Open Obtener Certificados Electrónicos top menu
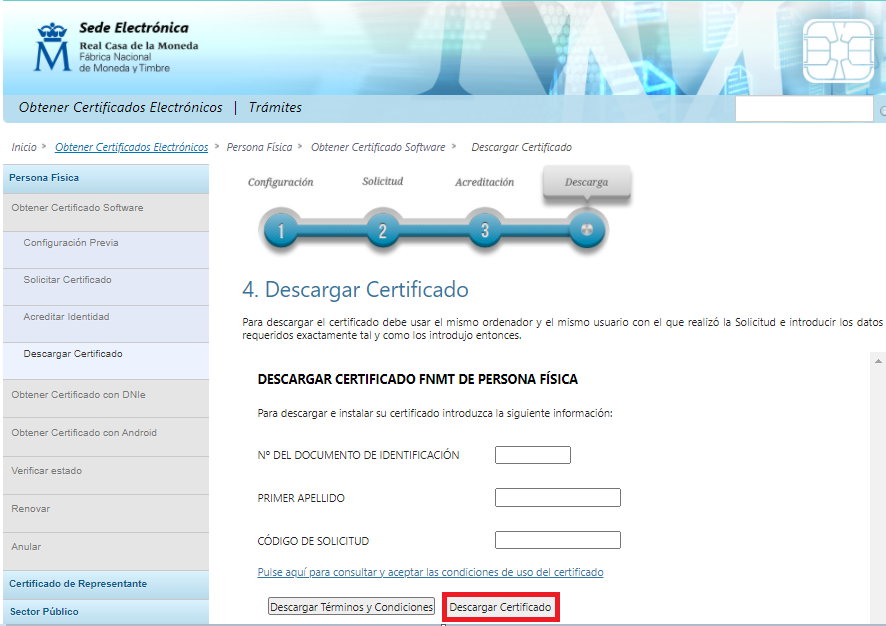 point(120,107)
